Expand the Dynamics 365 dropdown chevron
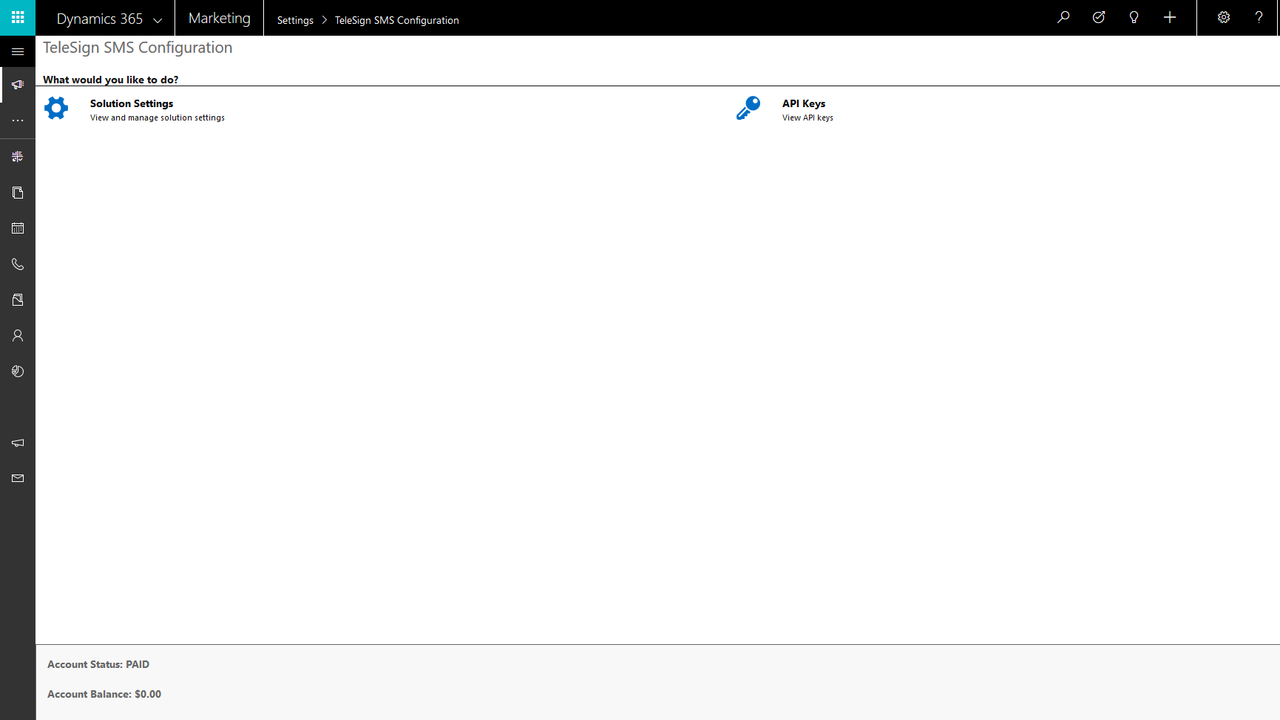 coord(157,20)
